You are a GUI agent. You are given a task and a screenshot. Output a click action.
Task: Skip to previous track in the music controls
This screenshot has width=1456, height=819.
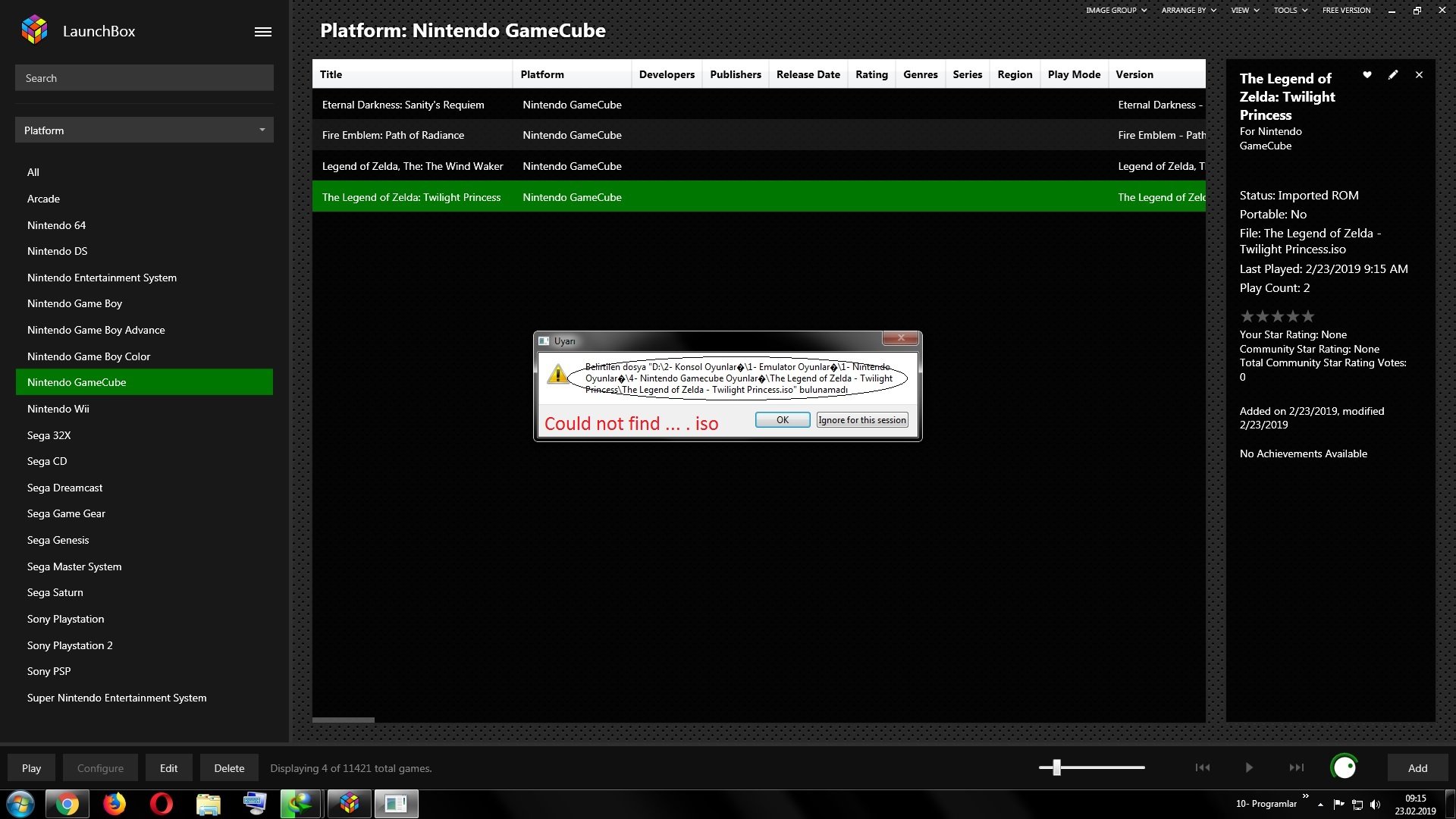[1203, 767]
